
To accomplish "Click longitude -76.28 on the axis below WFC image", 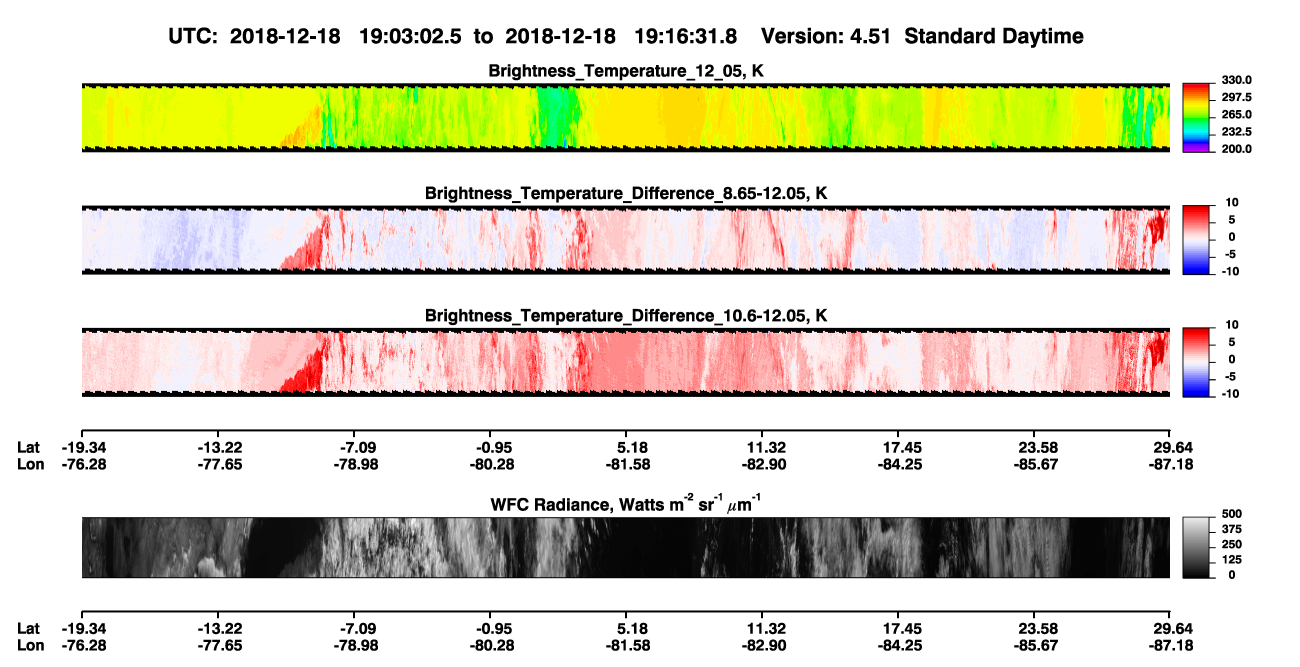I will (x=82, y=645).
